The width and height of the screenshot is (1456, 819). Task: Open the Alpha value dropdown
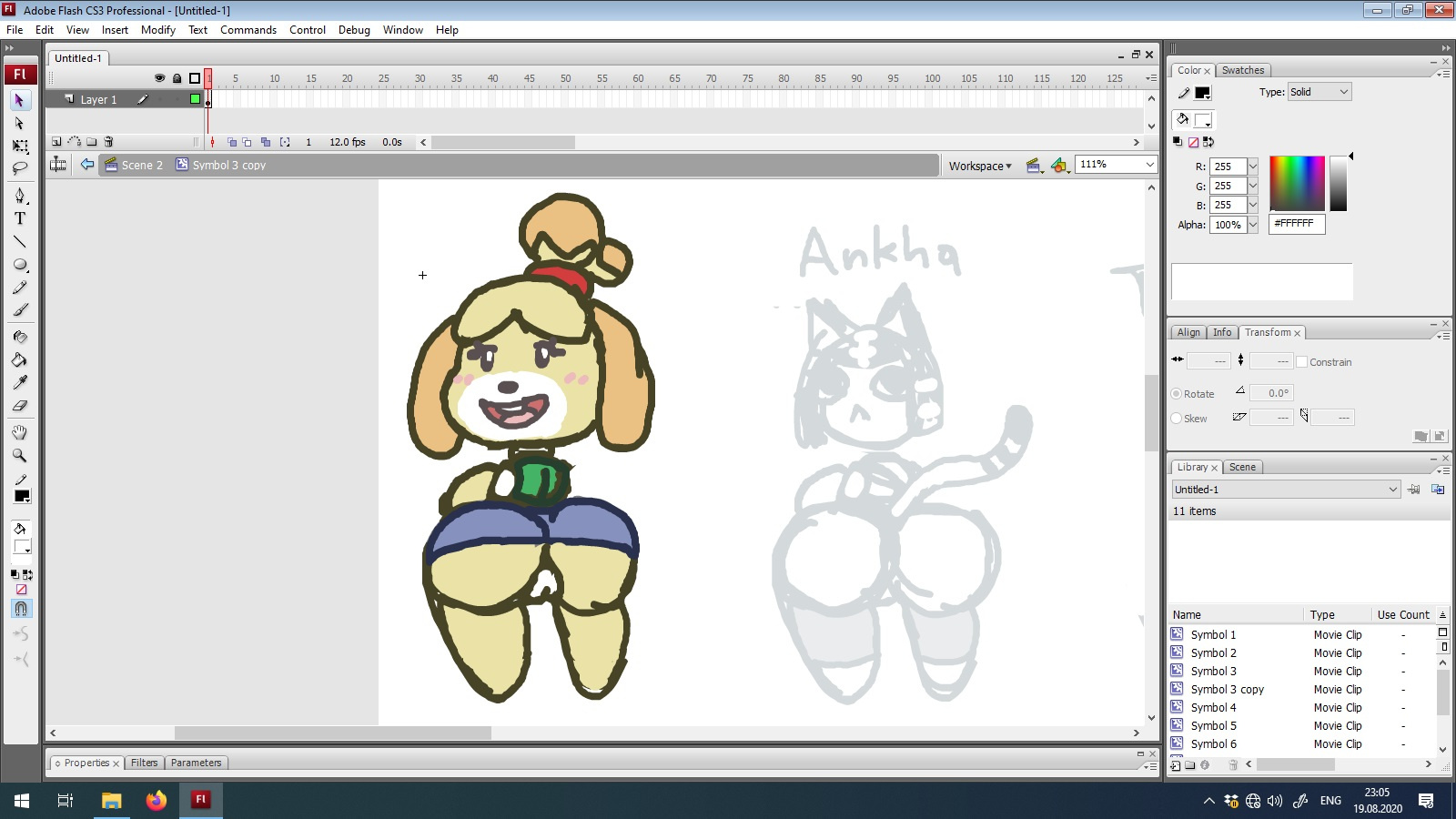pos(1252,225)
